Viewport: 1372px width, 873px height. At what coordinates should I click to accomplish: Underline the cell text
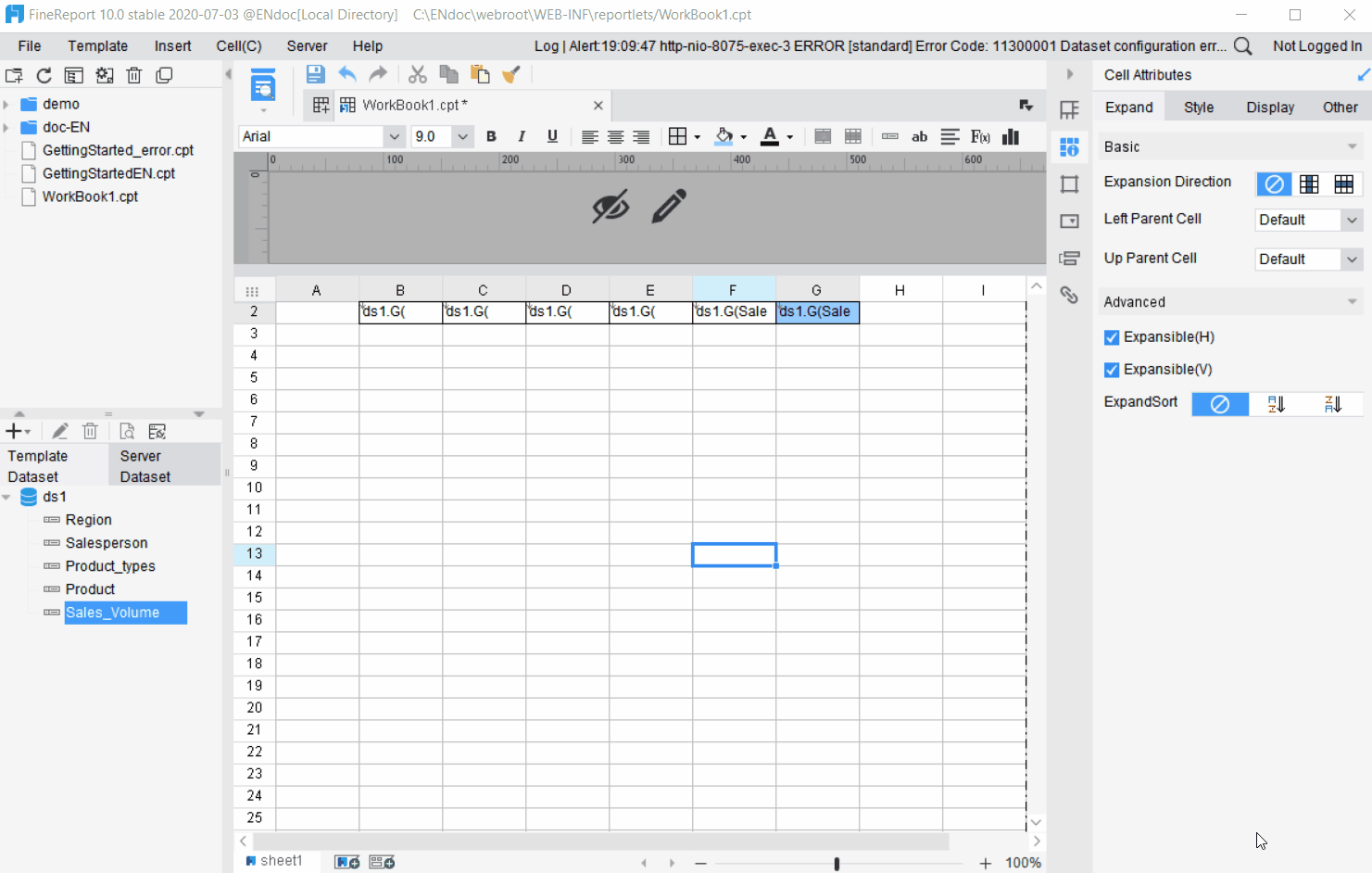pyautogui.click(x=552, y=136)
